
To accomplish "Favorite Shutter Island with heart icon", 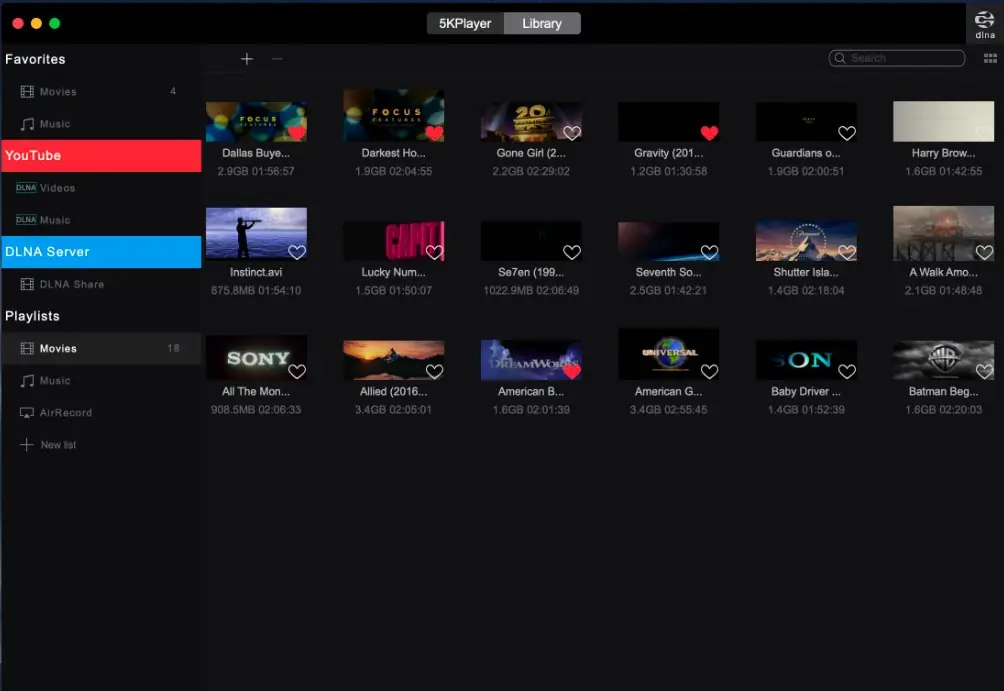I will click(847, 252).
